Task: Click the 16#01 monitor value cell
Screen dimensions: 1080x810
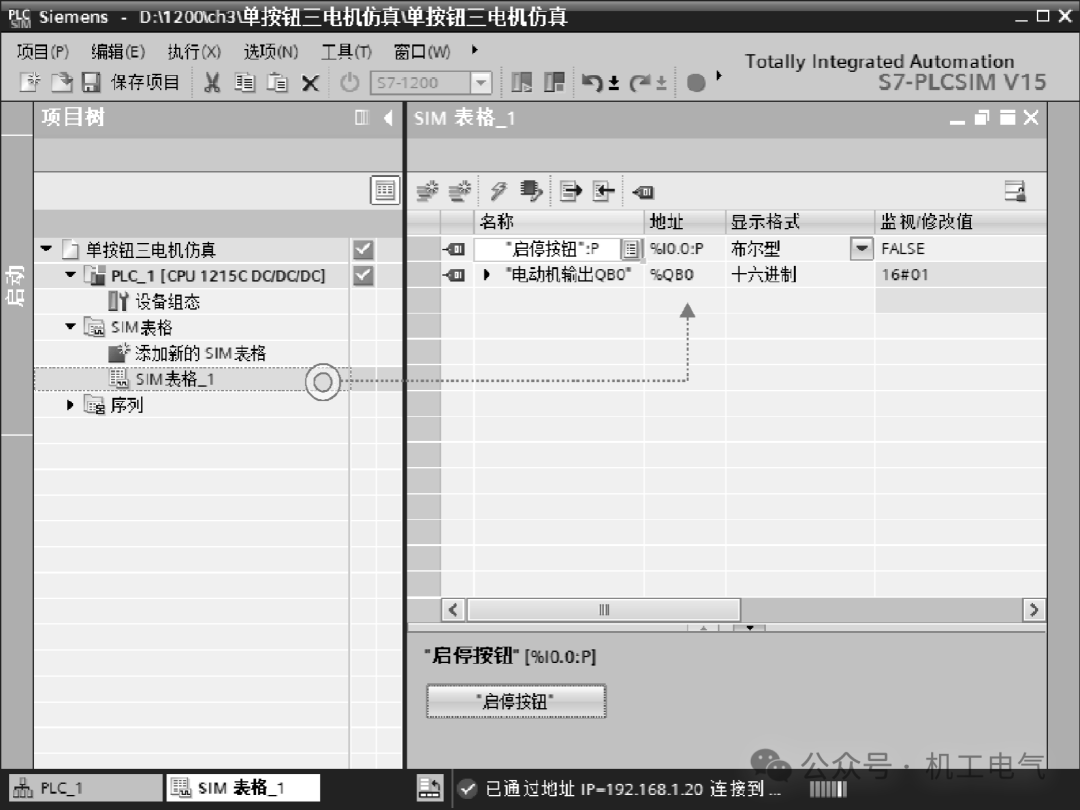Action: point(961,275)
